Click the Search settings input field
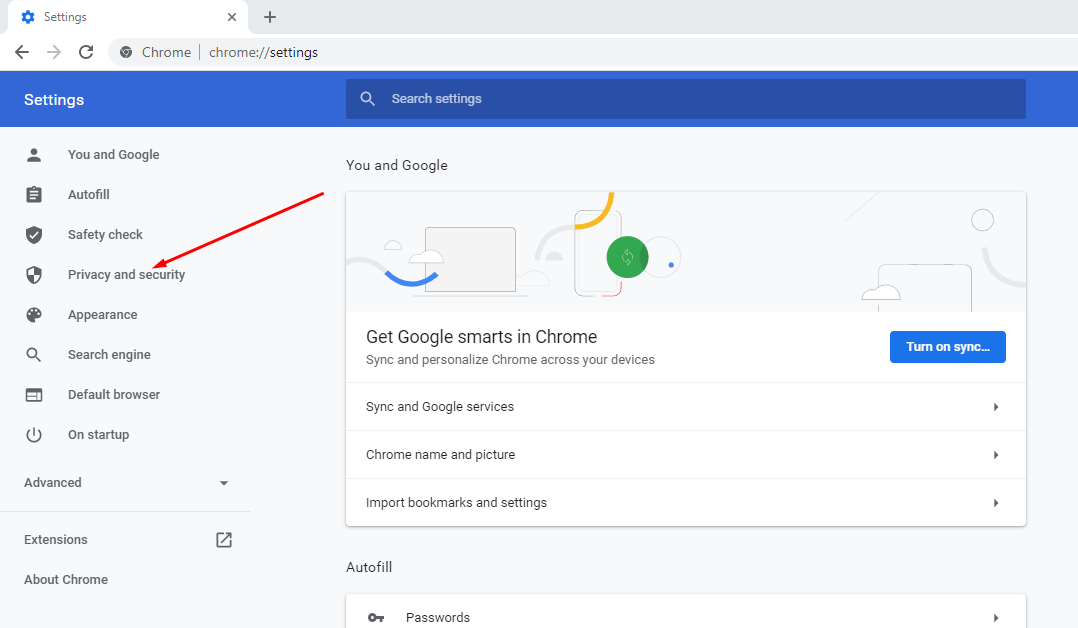 685,99
